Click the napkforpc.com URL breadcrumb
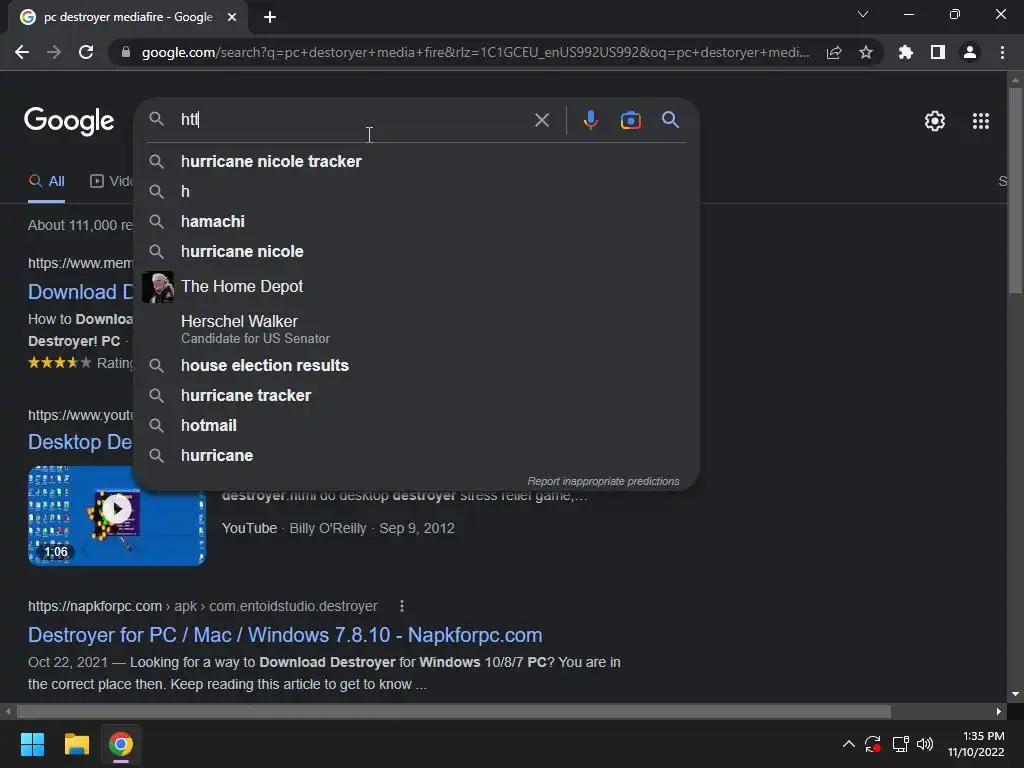The height and width of the screenshot is (768, 1024). (202, 606)
